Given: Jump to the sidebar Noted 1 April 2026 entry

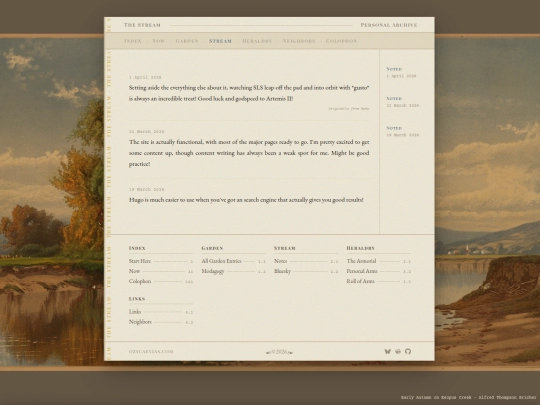Looking at the screenshot, I should coord(402,72).
